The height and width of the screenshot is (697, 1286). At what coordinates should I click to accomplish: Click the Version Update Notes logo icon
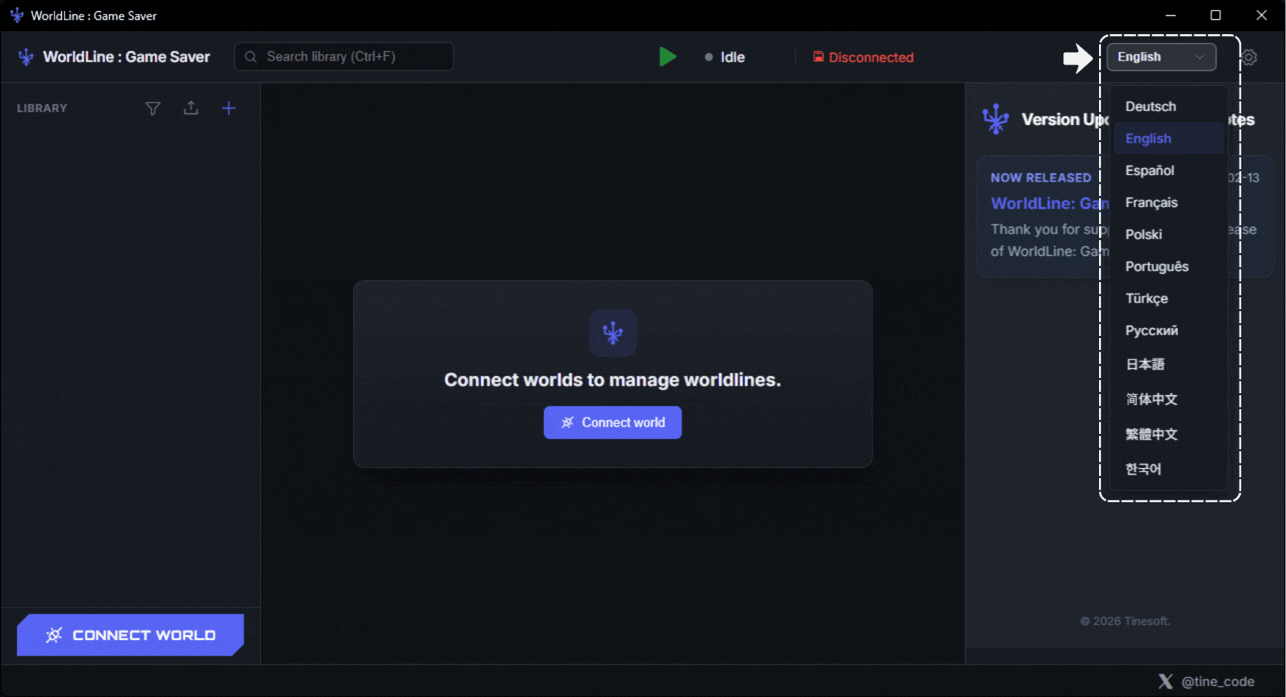[x=995, y=119]
